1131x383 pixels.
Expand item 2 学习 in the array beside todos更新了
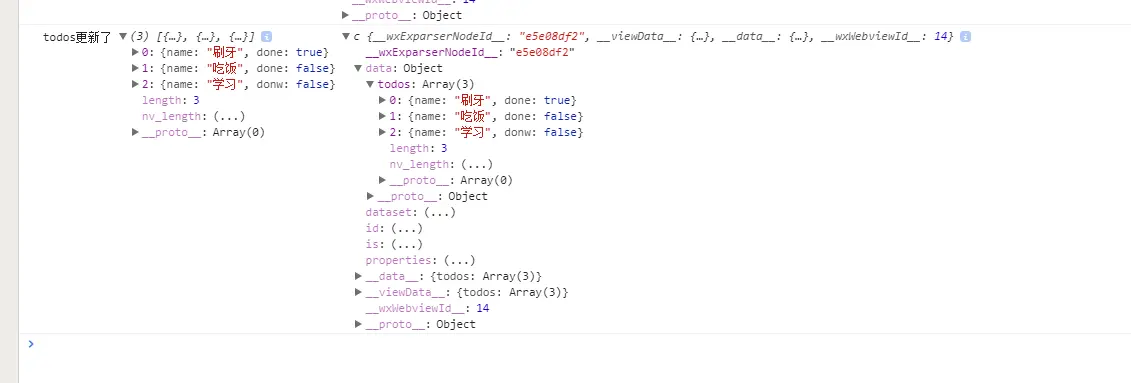tap(135, 84)
